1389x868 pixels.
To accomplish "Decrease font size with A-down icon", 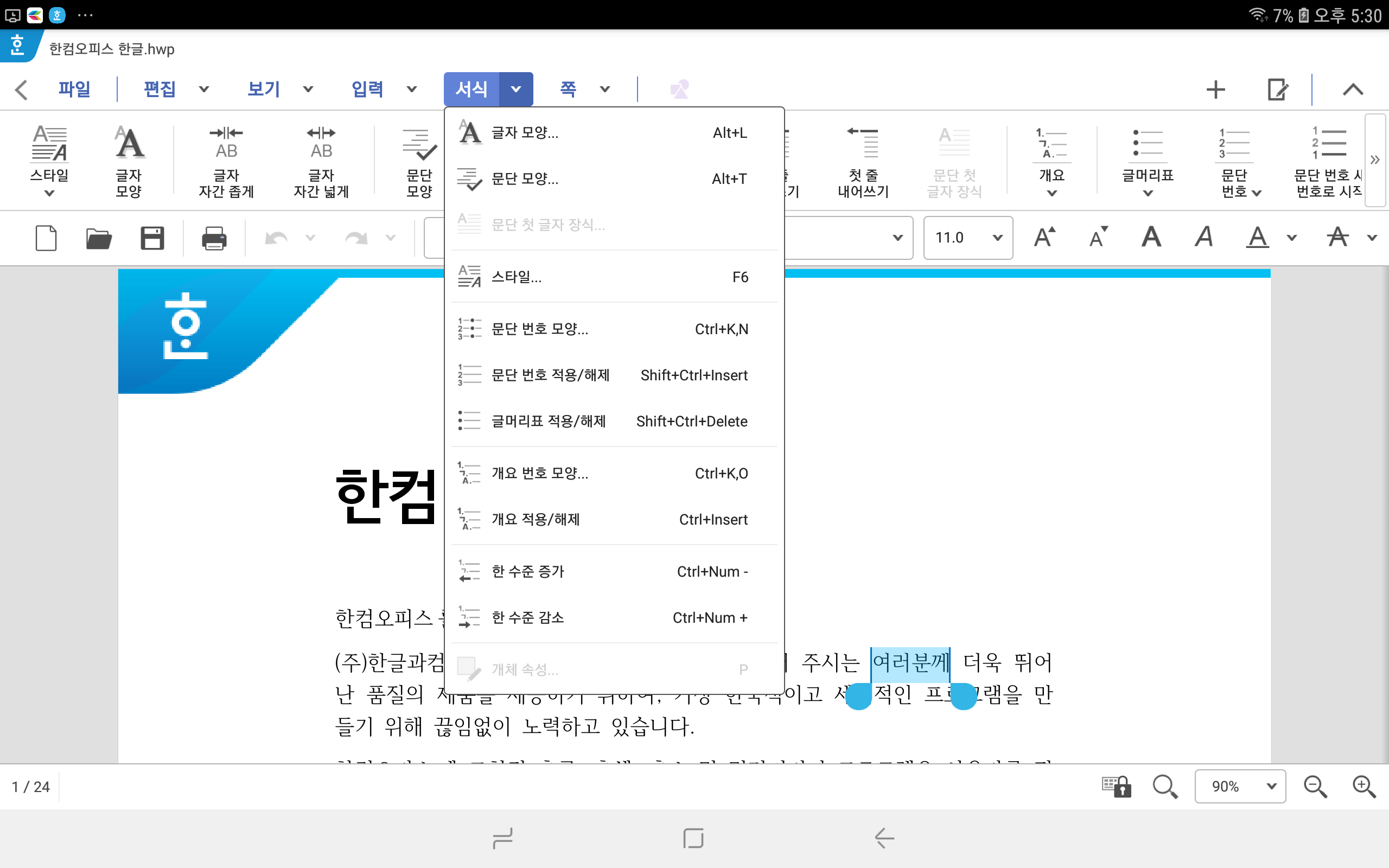I will tap(1098, 237).
